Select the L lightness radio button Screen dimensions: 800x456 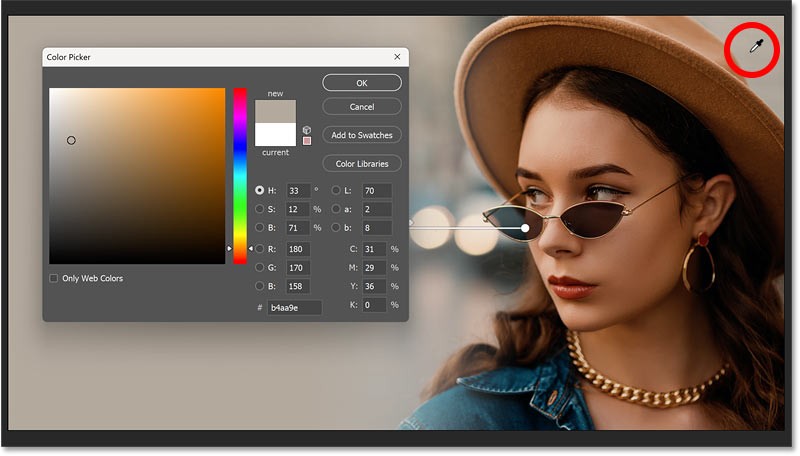click(336, 190)
